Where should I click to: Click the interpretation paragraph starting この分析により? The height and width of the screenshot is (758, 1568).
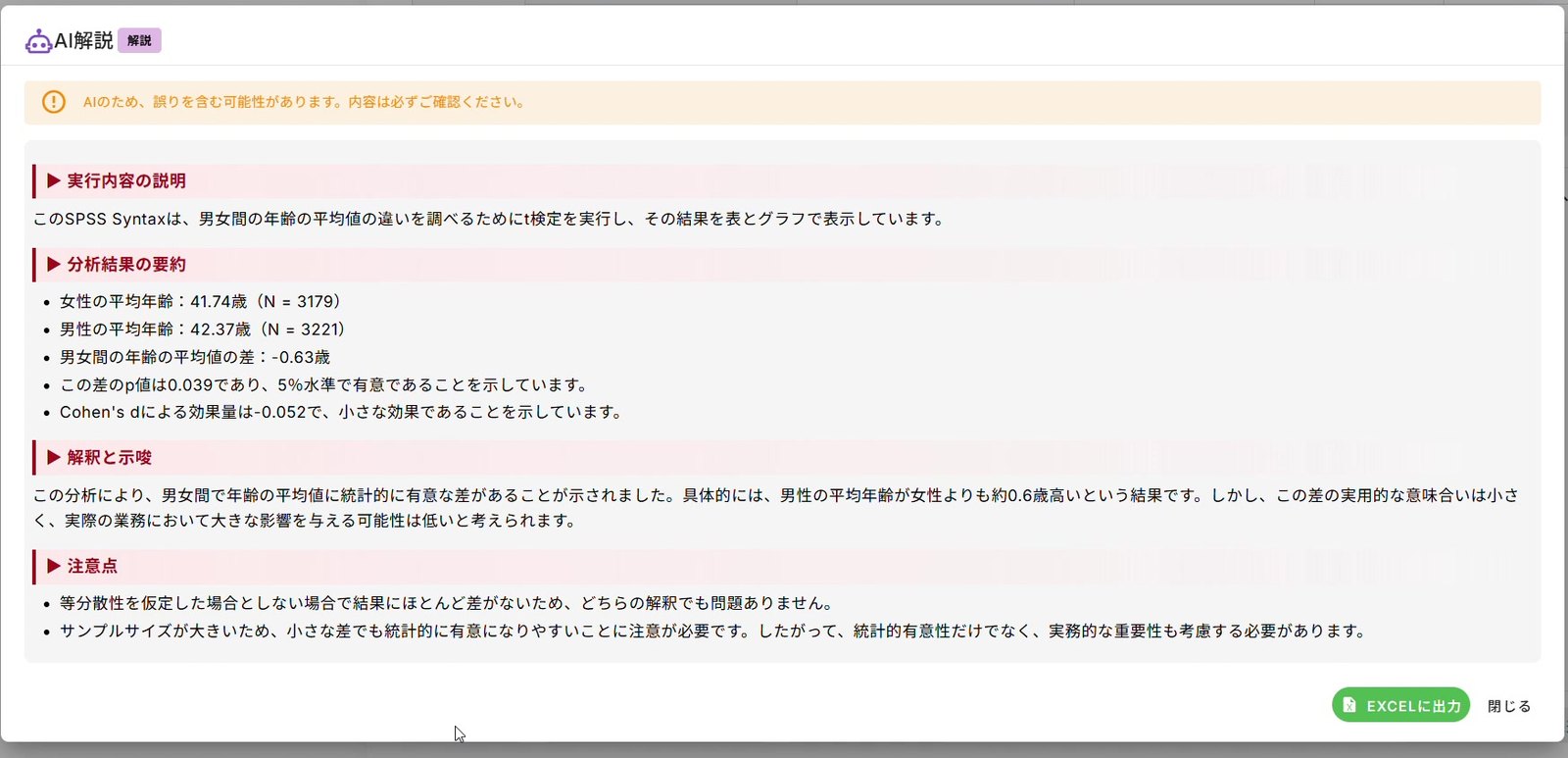[776, 508]
